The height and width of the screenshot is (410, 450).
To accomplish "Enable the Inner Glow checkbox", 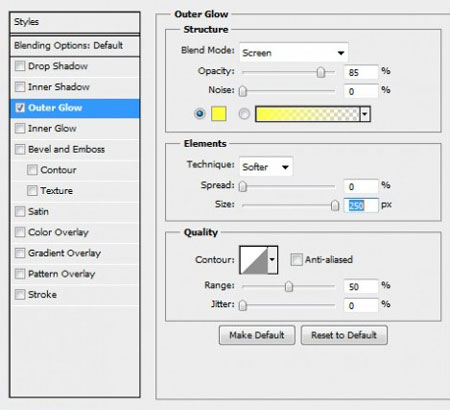I will pos(20,128).
